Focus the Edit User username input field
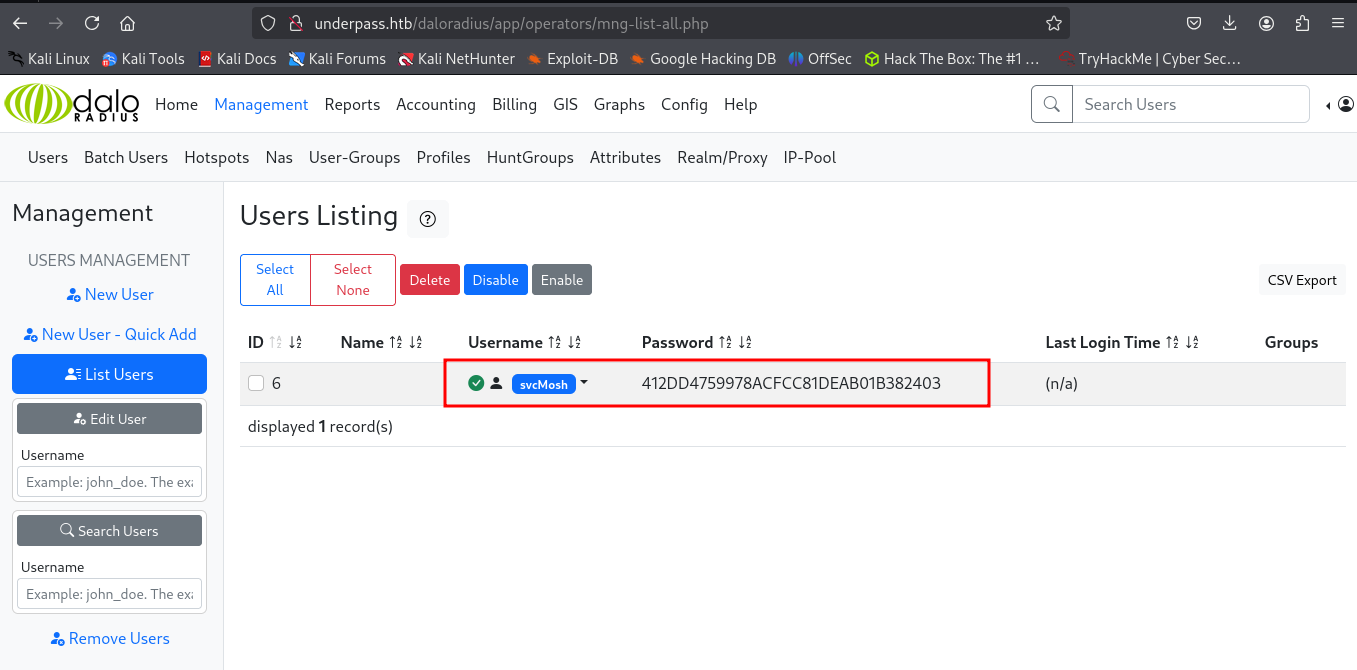 (x=109, y=482)
